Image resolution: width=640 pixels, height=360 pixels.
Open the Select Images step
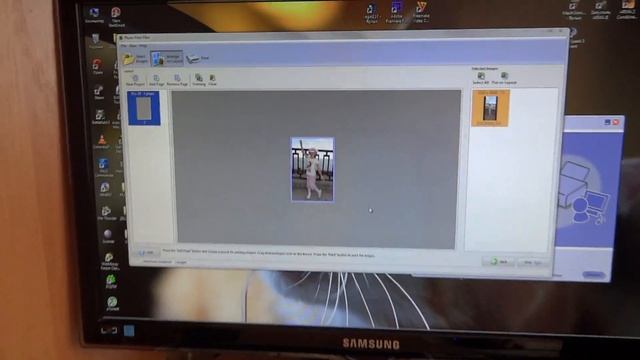point(136,59)
